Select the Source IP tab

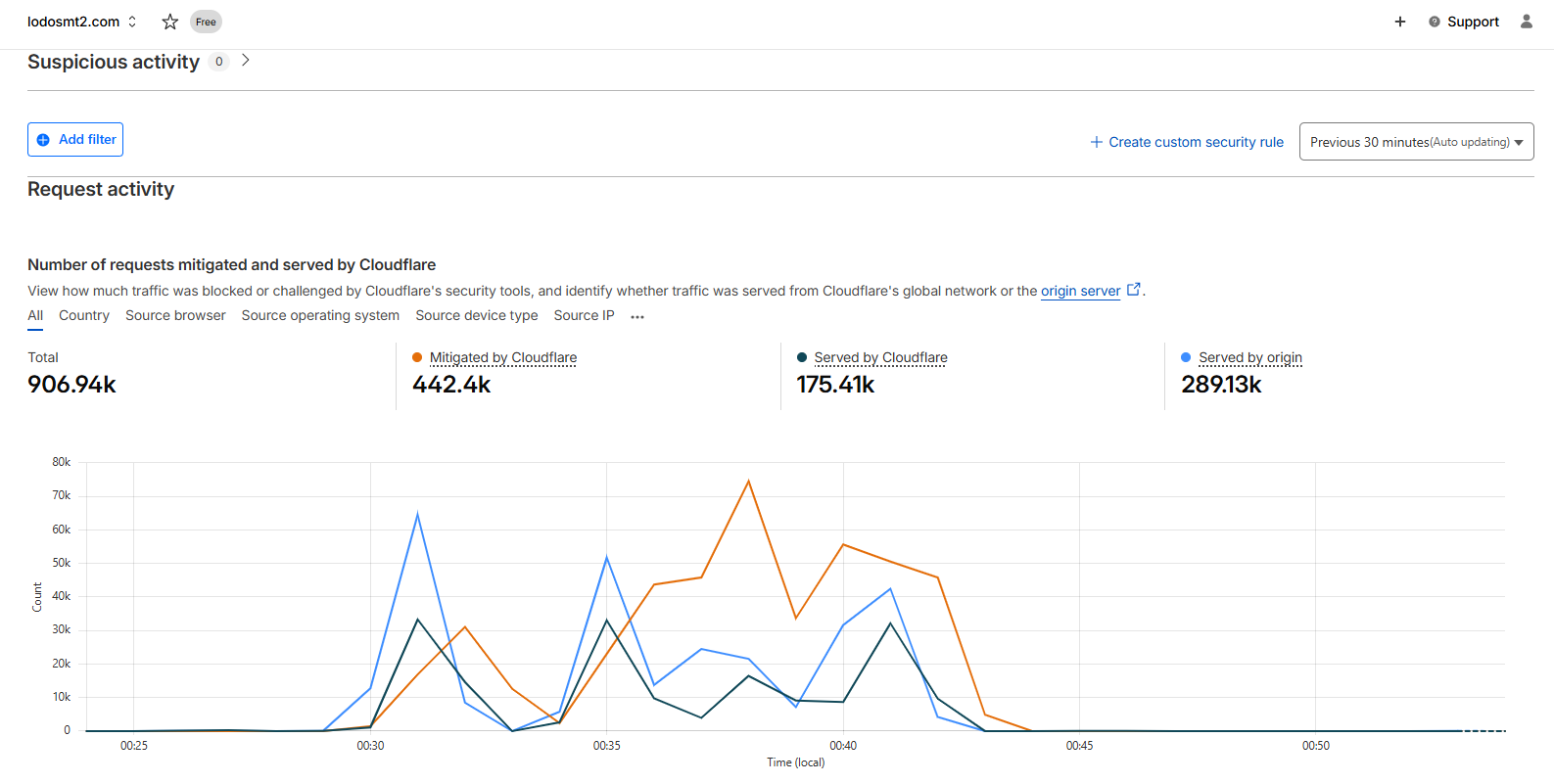584,315
